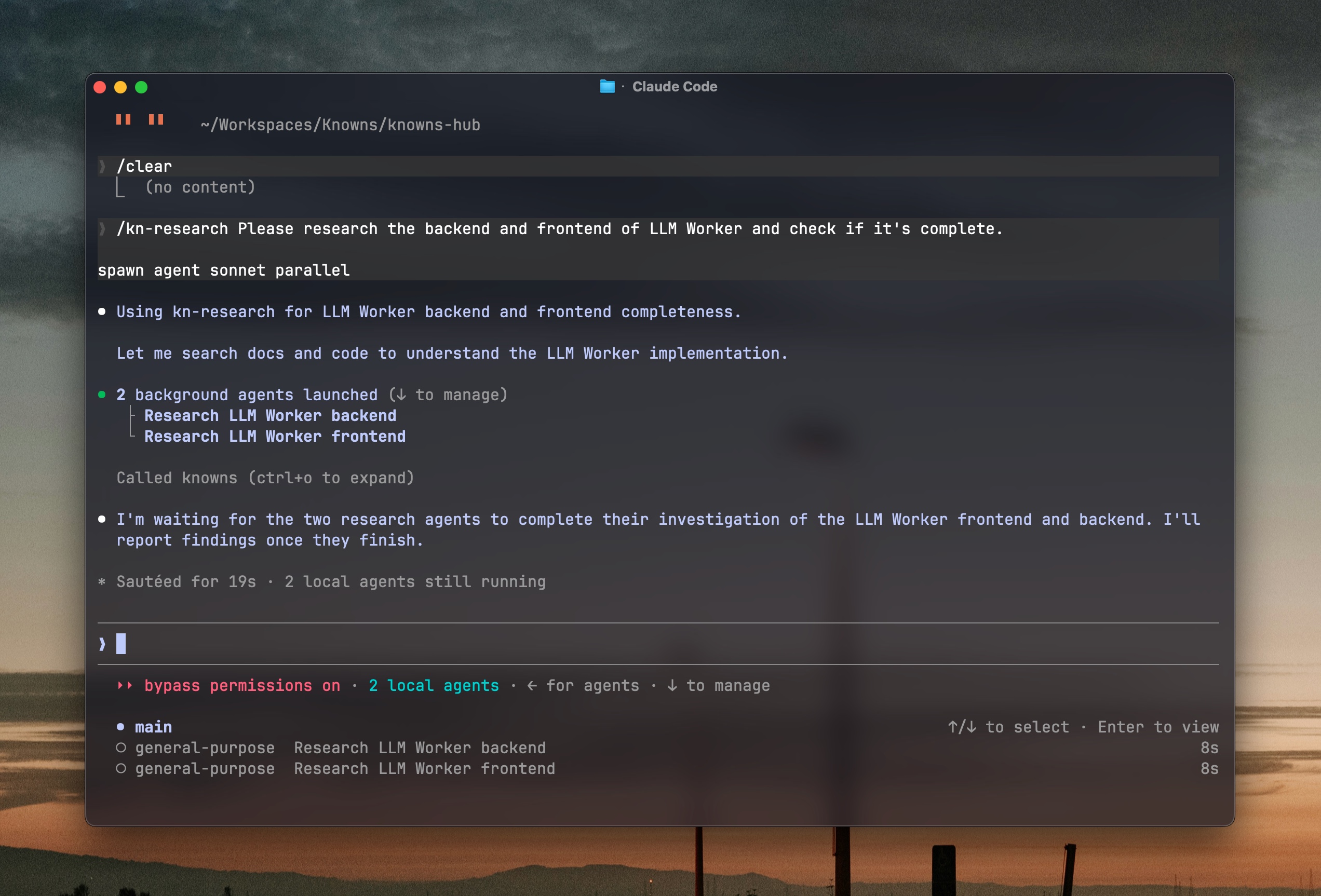Click the prompt chevron in the input box
1321x896 pixels.
pos(102,644)
